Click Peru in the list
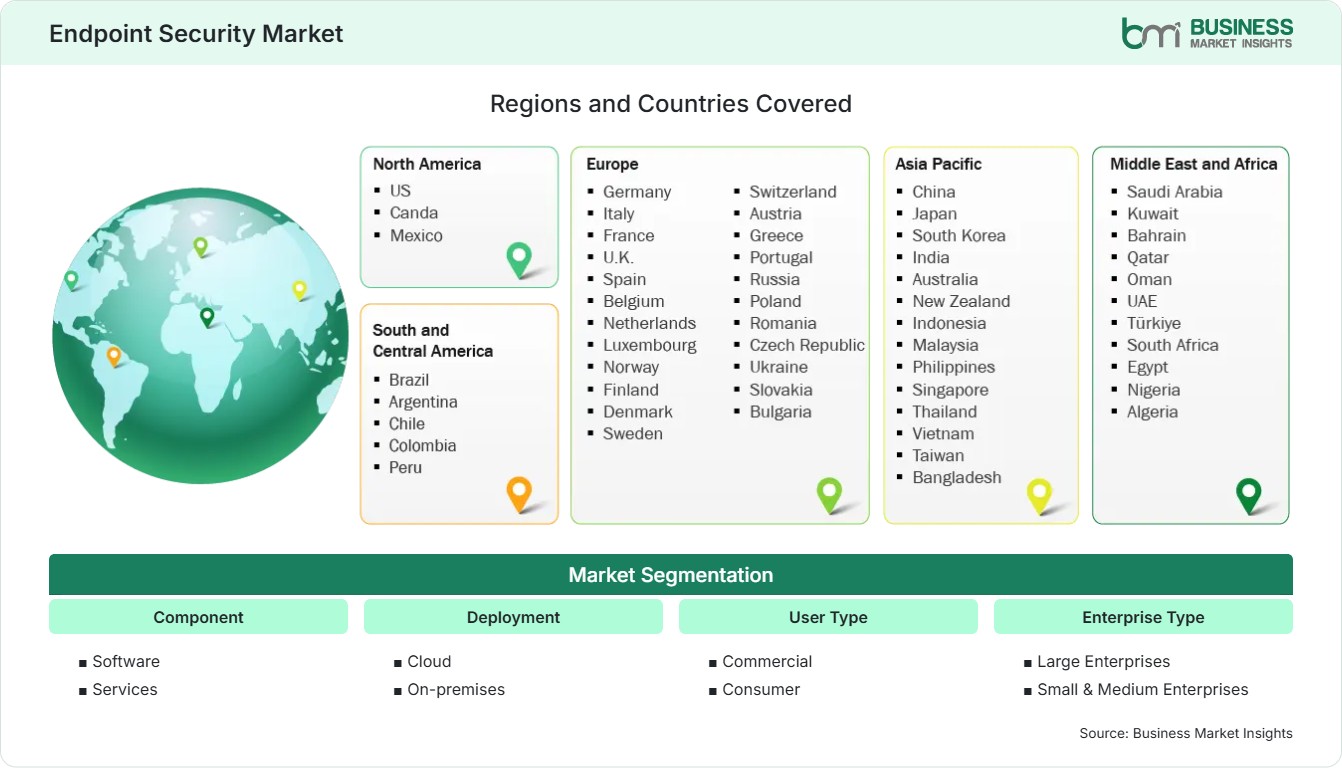1342x768 pixels. (x=405, y=467)
